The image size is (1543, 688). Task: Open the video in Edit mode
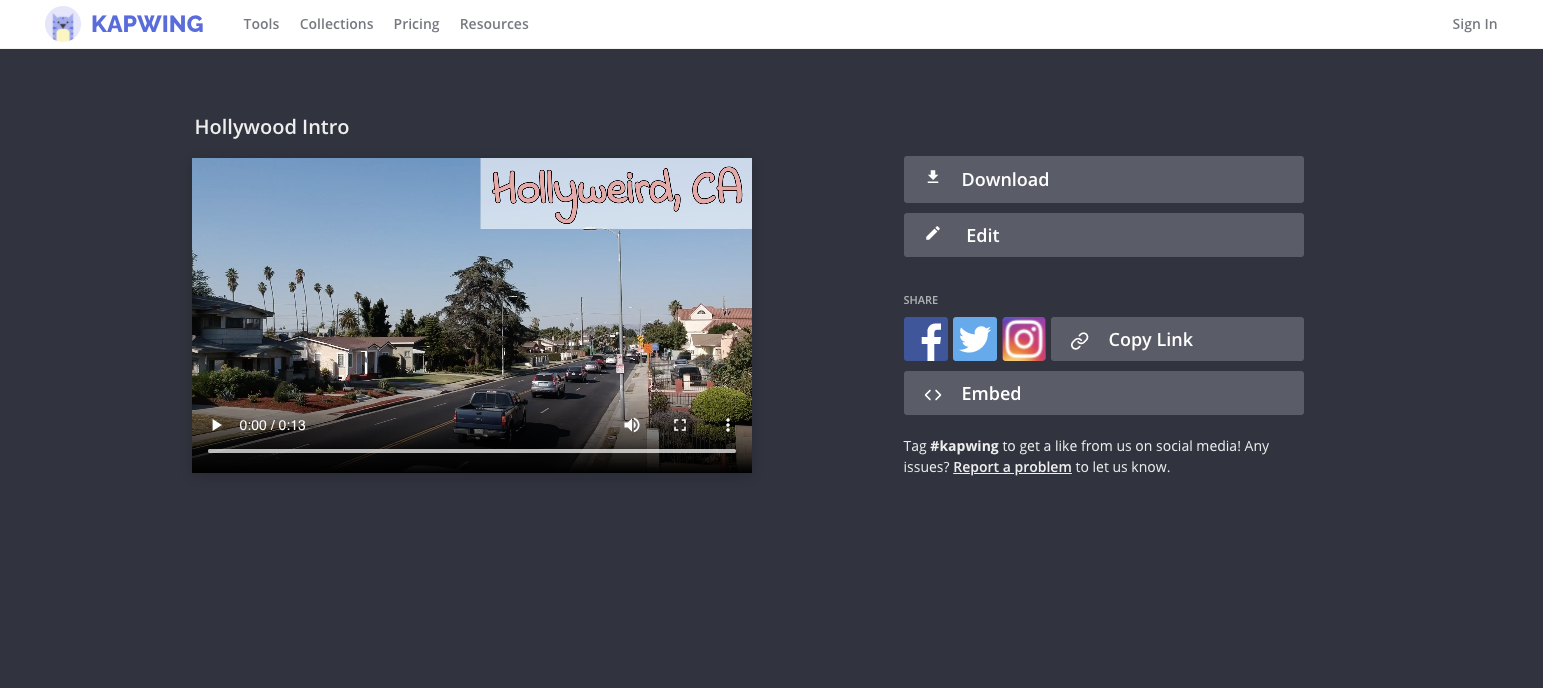tap(1103, 235)
